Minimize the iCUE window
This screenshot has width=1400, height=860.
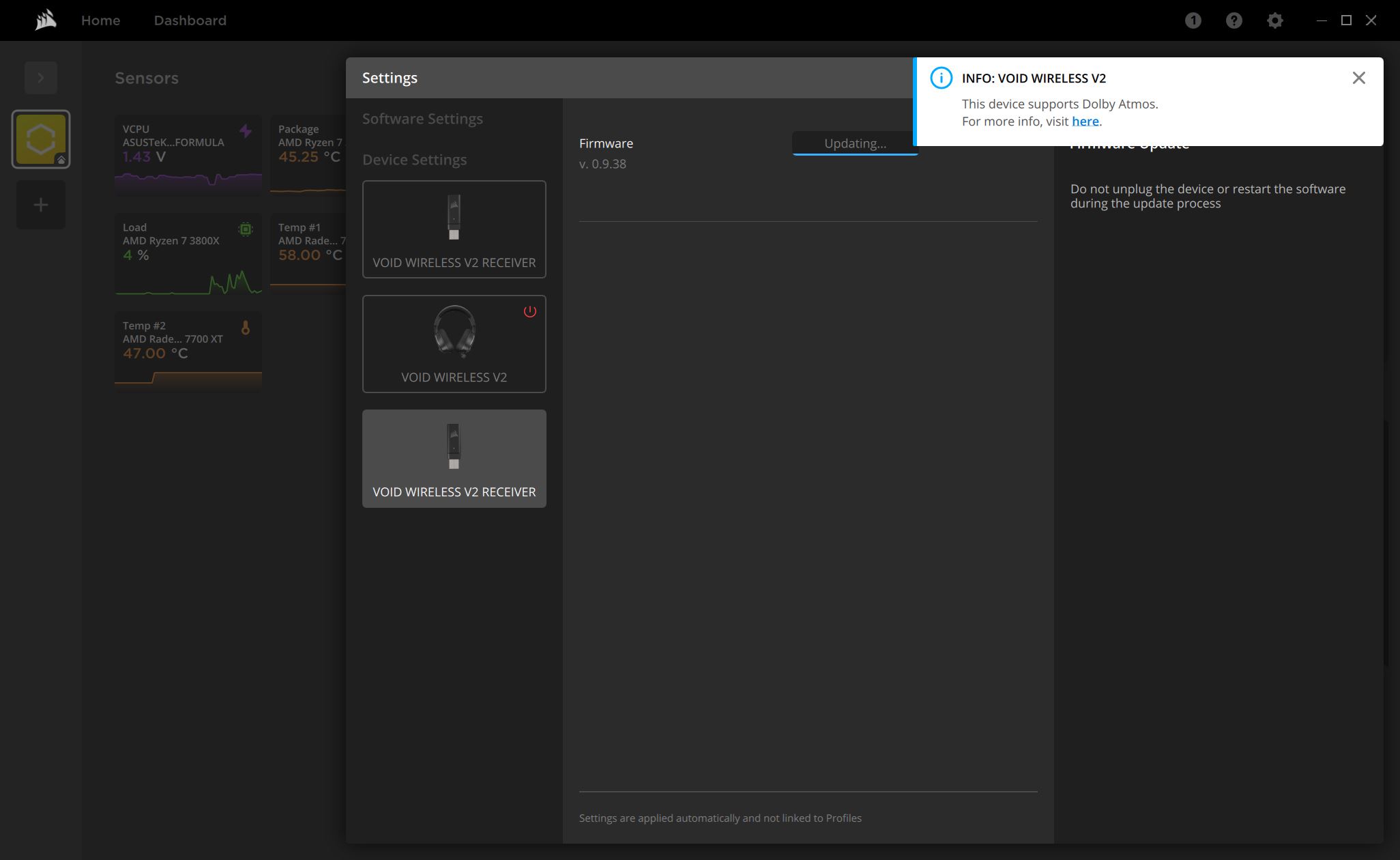click(x=1322, y=20)
